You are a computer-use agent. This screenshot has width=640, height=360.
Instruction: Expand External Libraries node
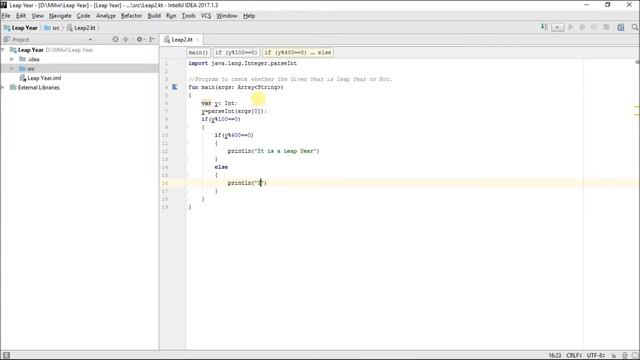3,87
